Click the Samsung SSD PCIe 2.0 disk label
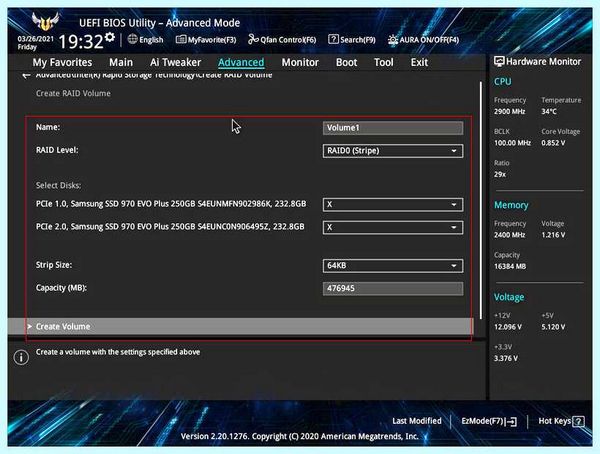This screenshot has width=600, height=454. tap(170, 227)
